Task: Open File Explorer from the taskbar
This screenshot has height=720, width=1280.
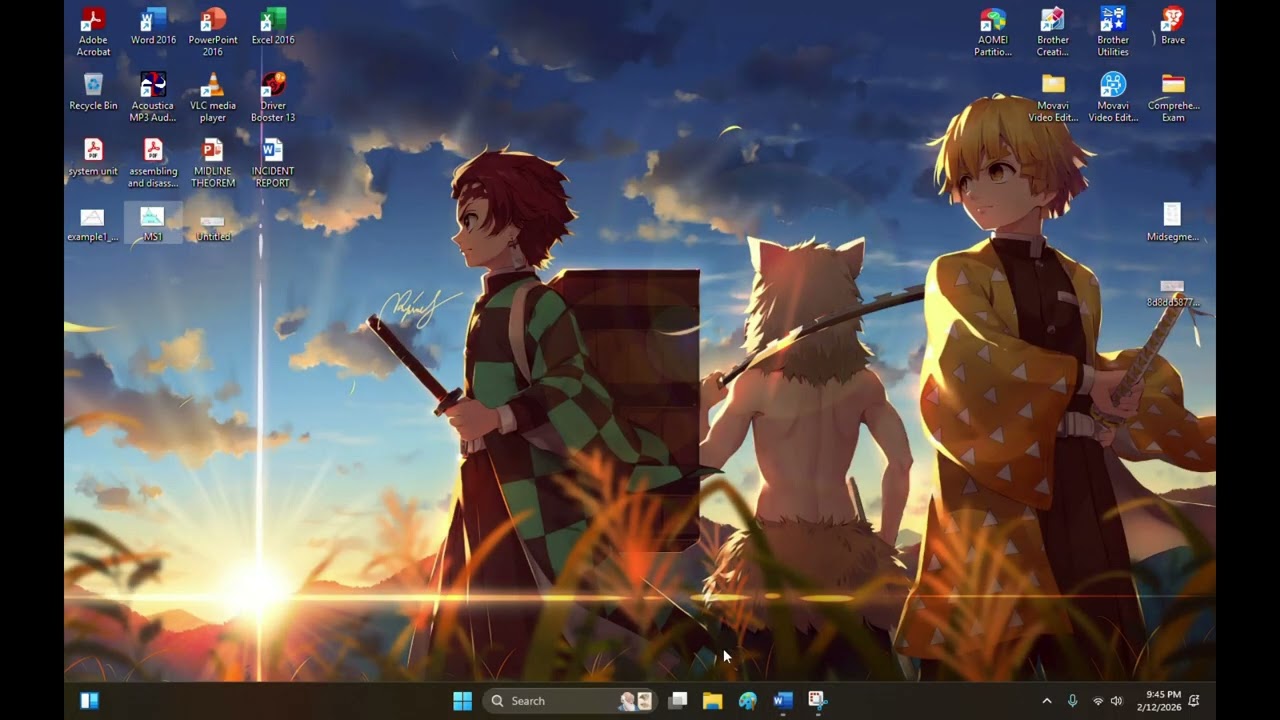Action: 712,701
